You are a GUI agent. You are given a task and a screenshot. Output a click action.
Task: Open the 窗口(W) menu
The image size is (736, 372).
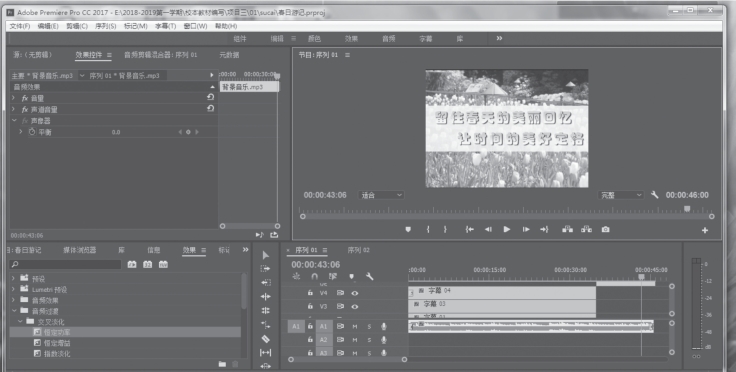[x=195, y=26]
